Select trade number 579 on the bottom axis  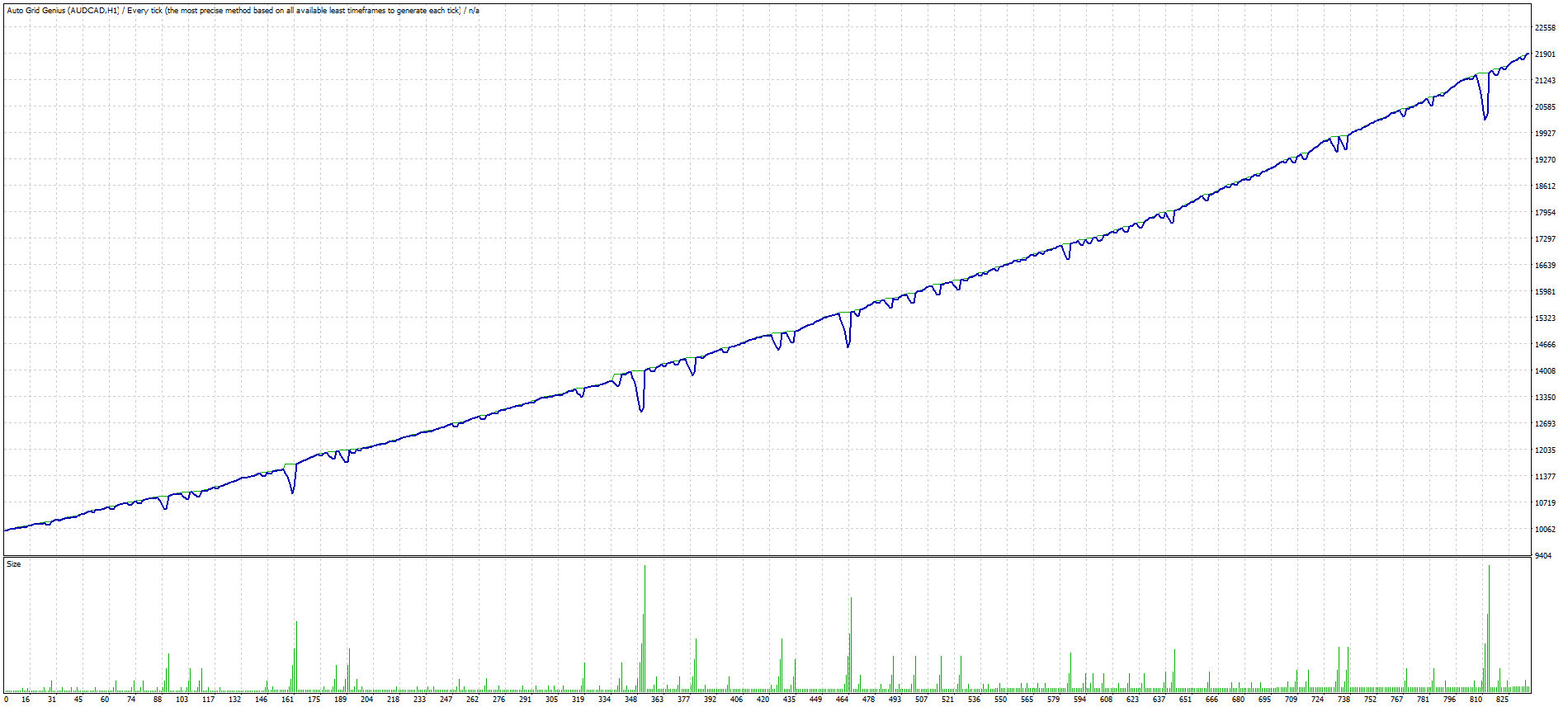(1053, 700)
